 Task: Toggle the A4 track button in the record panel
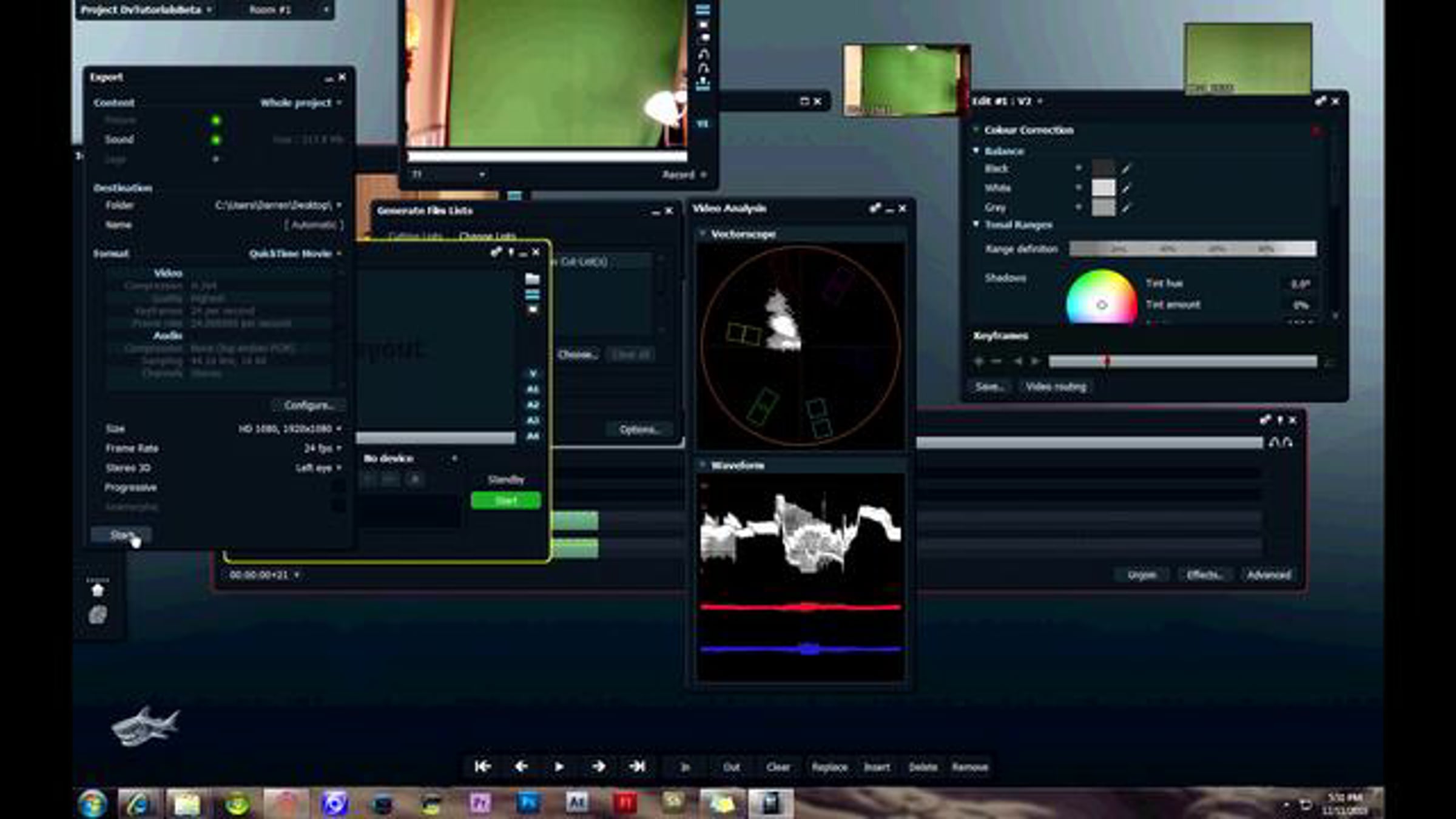pyautogui.click(x=533, y=436)
